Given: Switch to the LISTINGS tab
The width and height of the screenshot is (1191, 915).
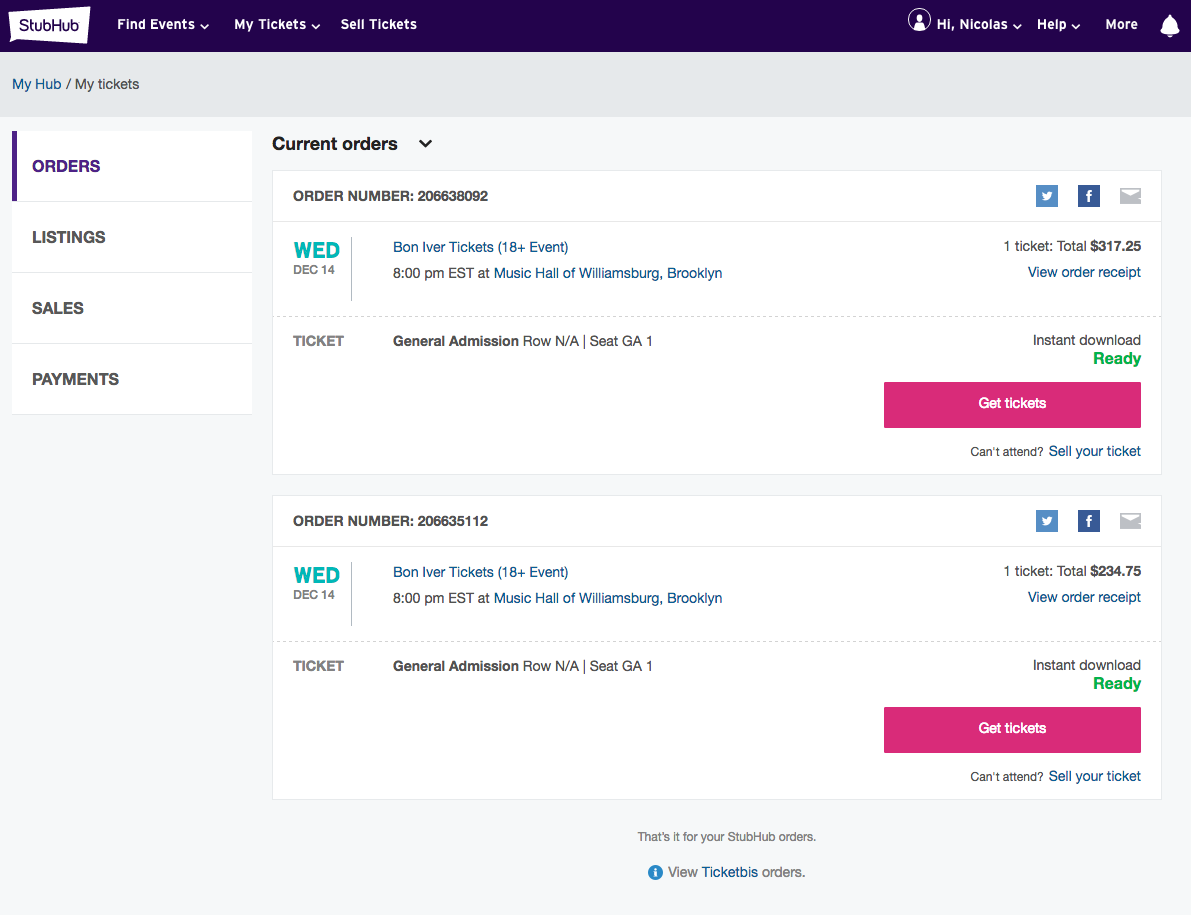Looking at the screenshot, I should (68, 237).
